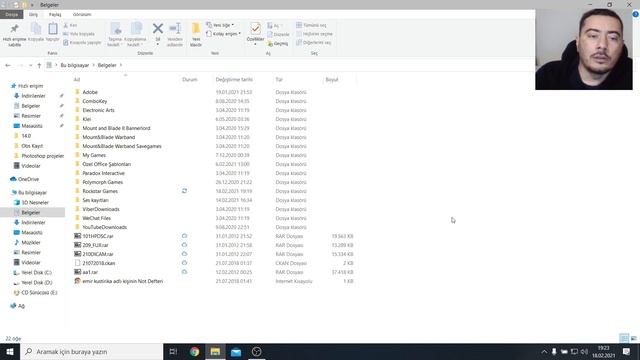Sort by the Ad column header
640x360 pixels.
[x=77, y=80]
